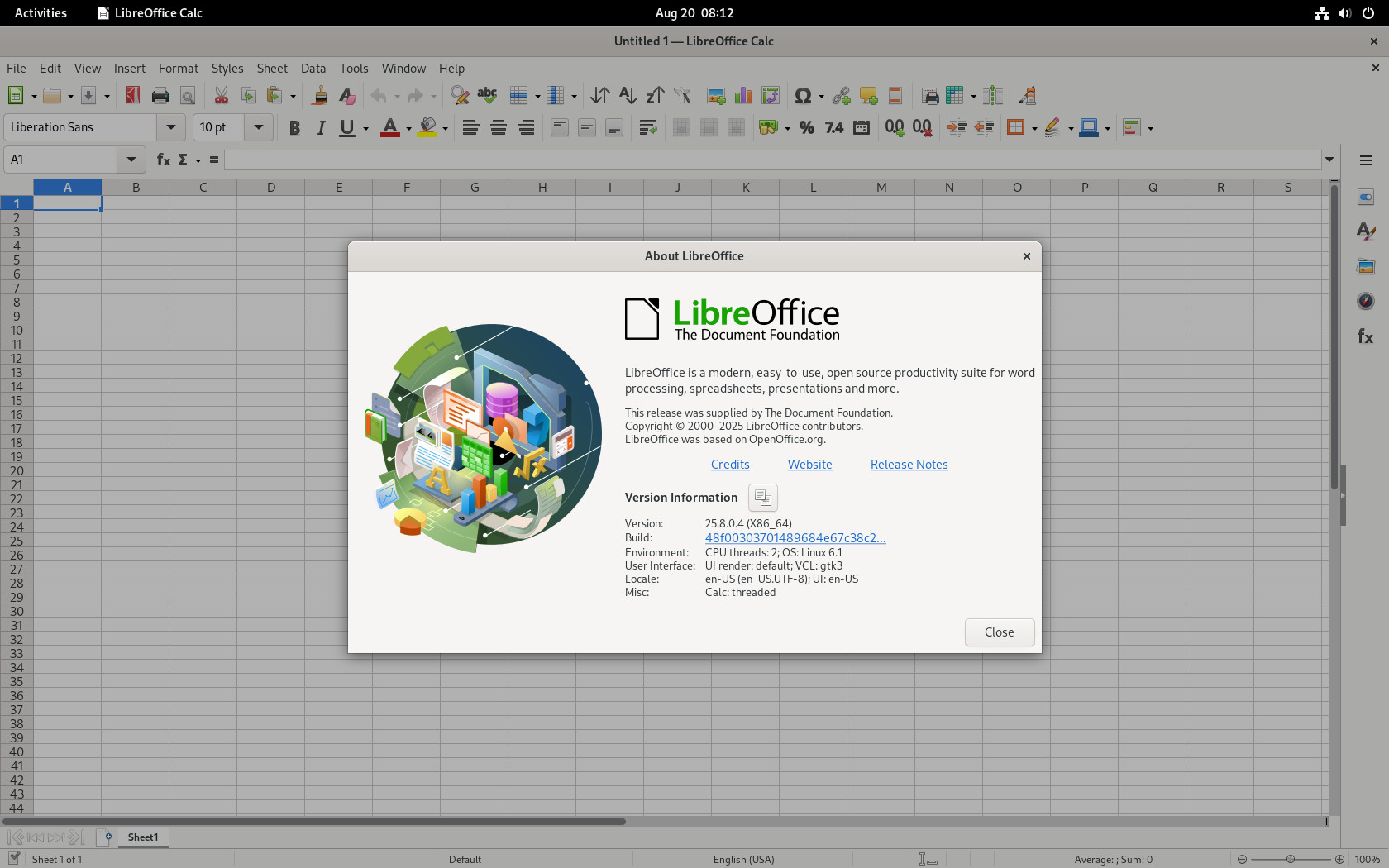Open the File menu
This screenshot has height=868, width=1389.
16,68
